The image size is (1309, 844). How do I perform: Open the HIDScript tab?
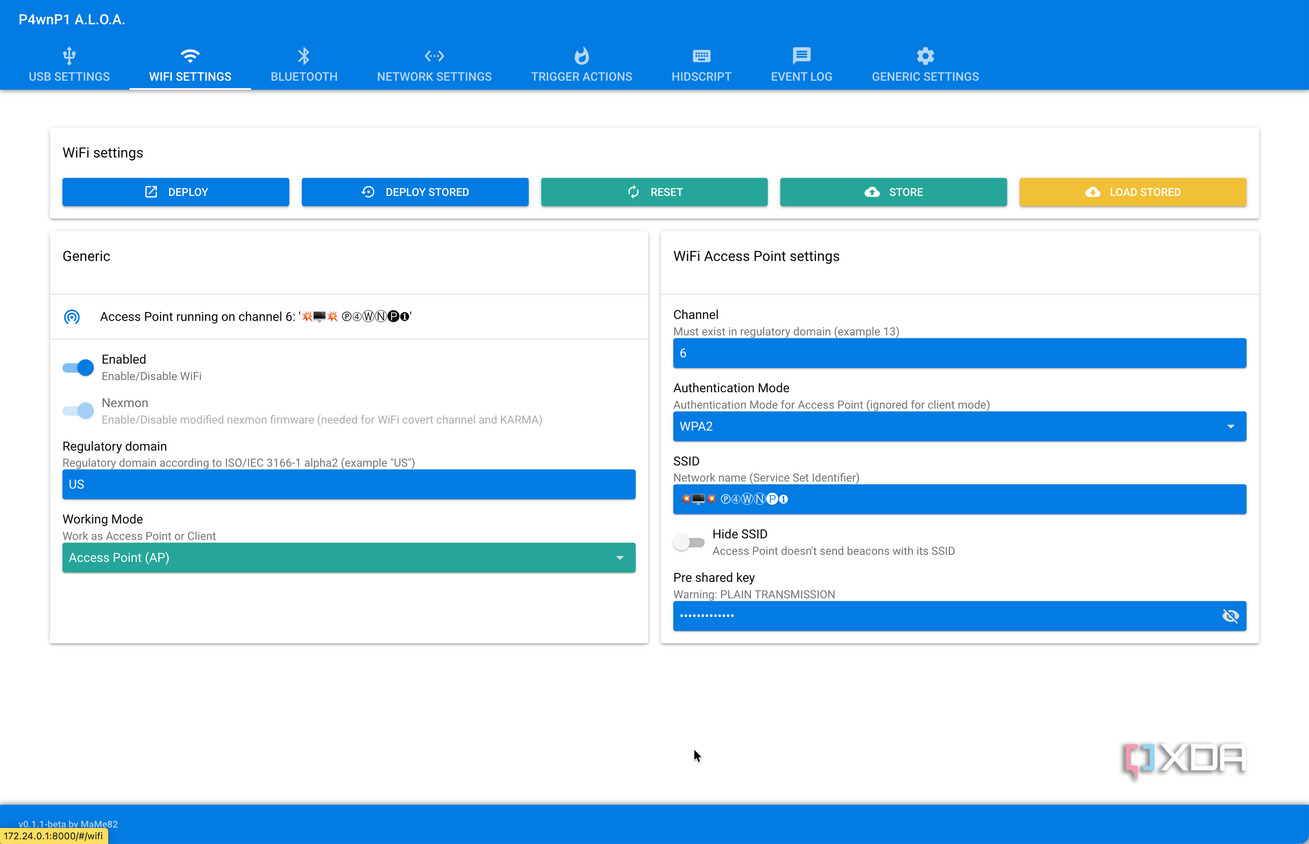click(702, 66)
